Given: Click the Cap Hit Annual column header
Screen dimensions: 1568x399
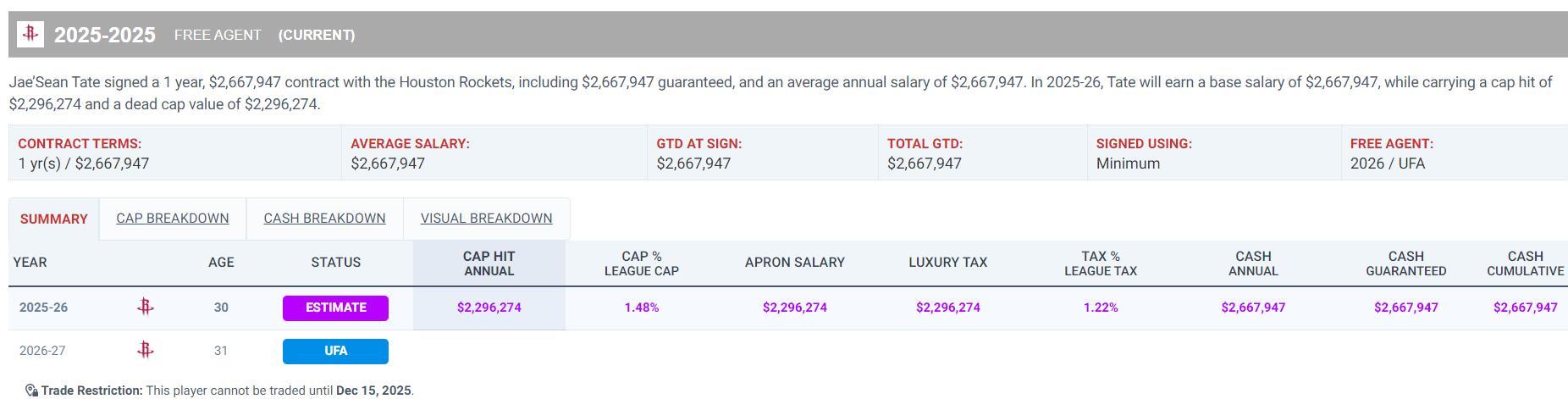Looking at the screenshot, I should tap(489, 263).
